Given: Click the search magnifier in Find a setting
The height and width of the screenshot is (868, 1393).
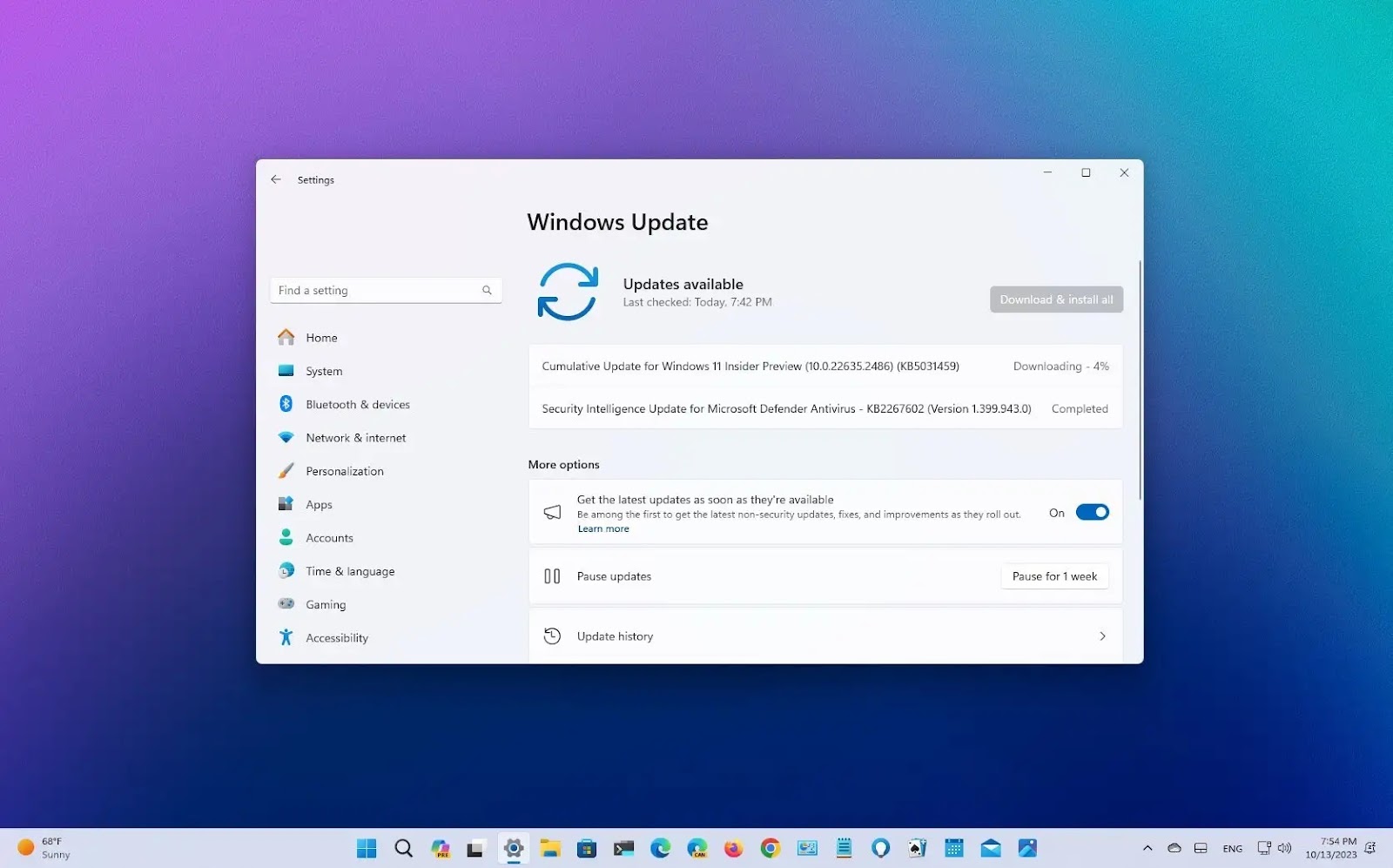Looking at the screenshot, I should coord(487,291).
